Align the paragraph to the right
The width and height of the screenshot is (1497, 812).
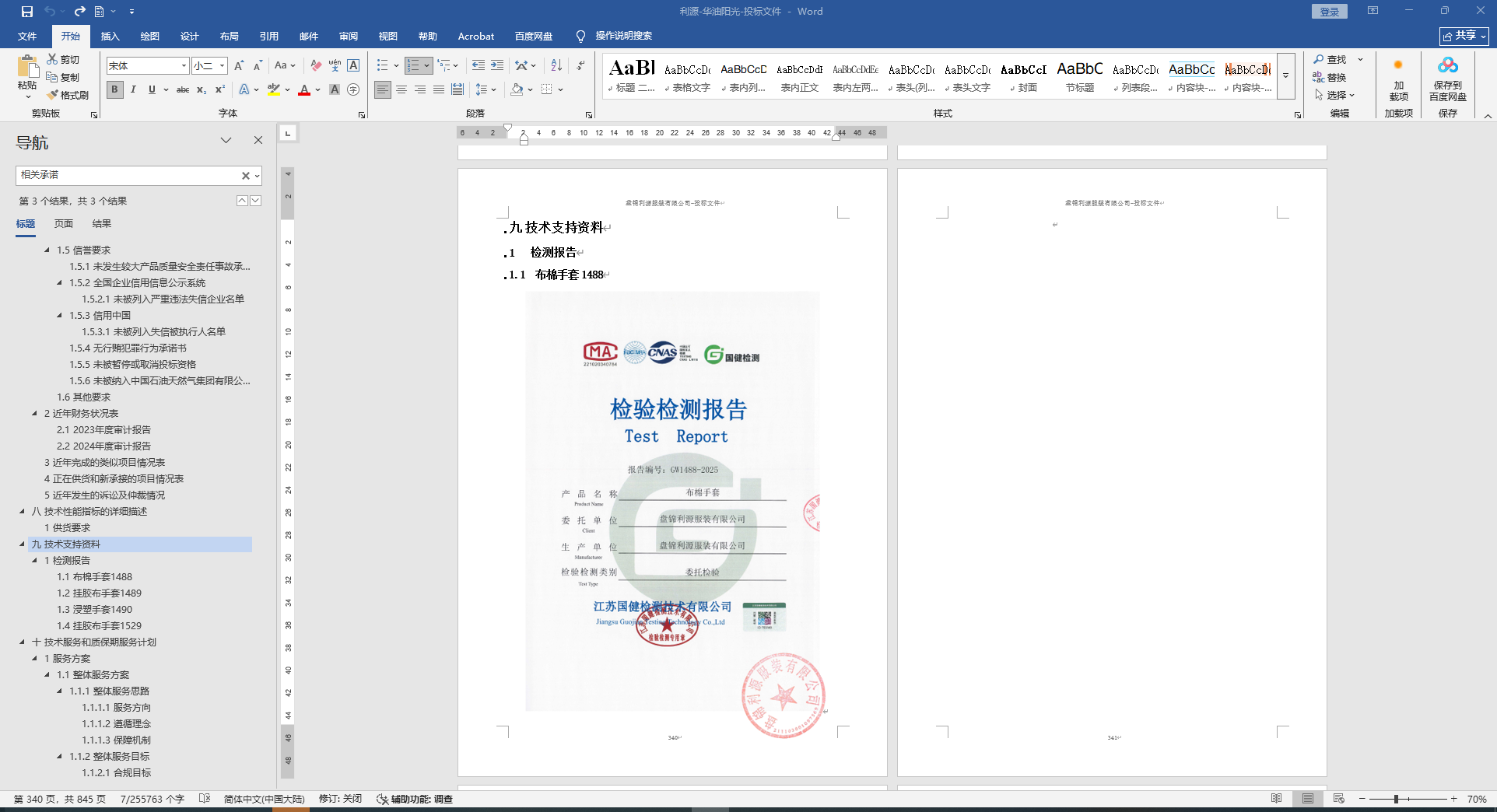tap(420, 89)
